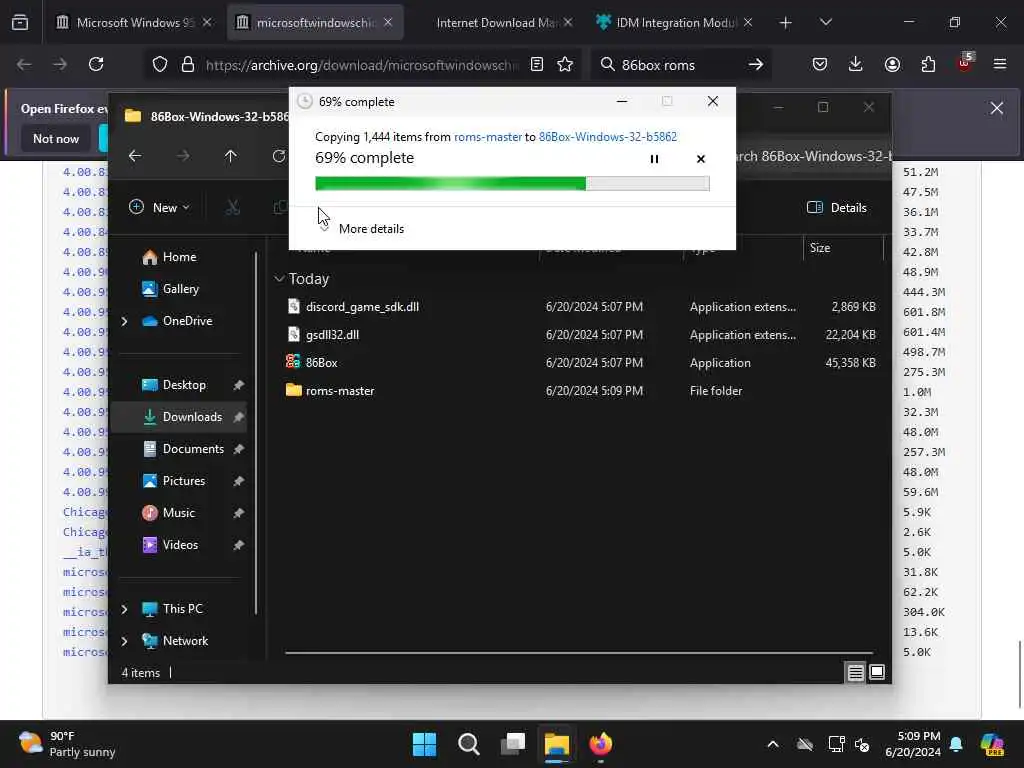Submit search with the arrow button
1024x768 pixels.
tap(756, 64)
